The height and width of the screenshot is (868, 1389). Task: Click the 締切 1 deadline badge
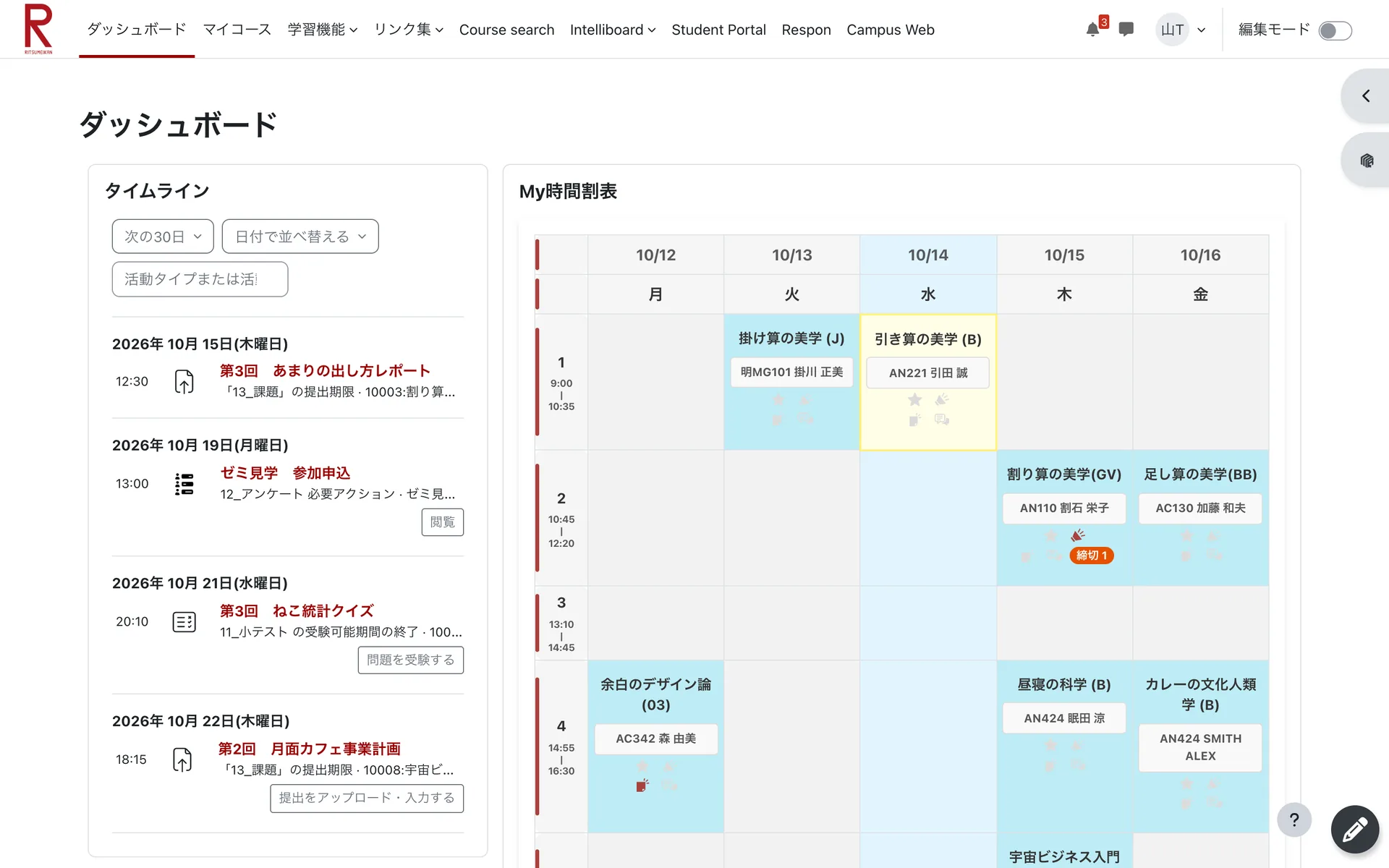pos(1092,556)
